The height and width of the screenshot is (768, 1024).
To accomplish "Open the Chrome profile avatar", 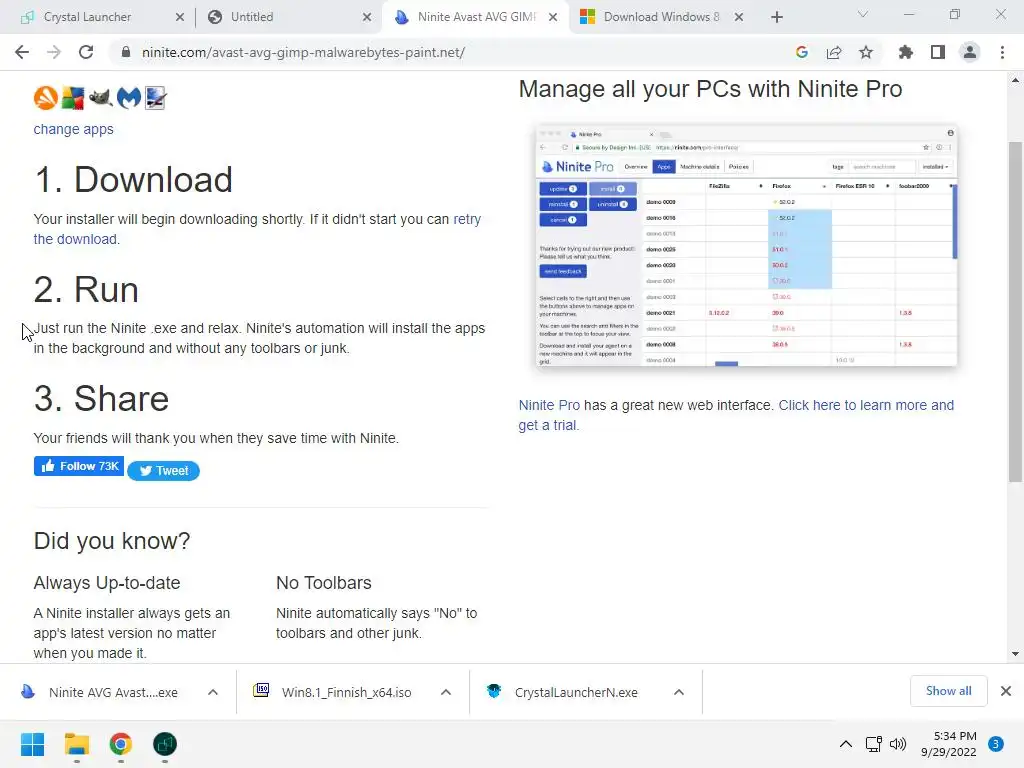I will (x=970, y=52).
